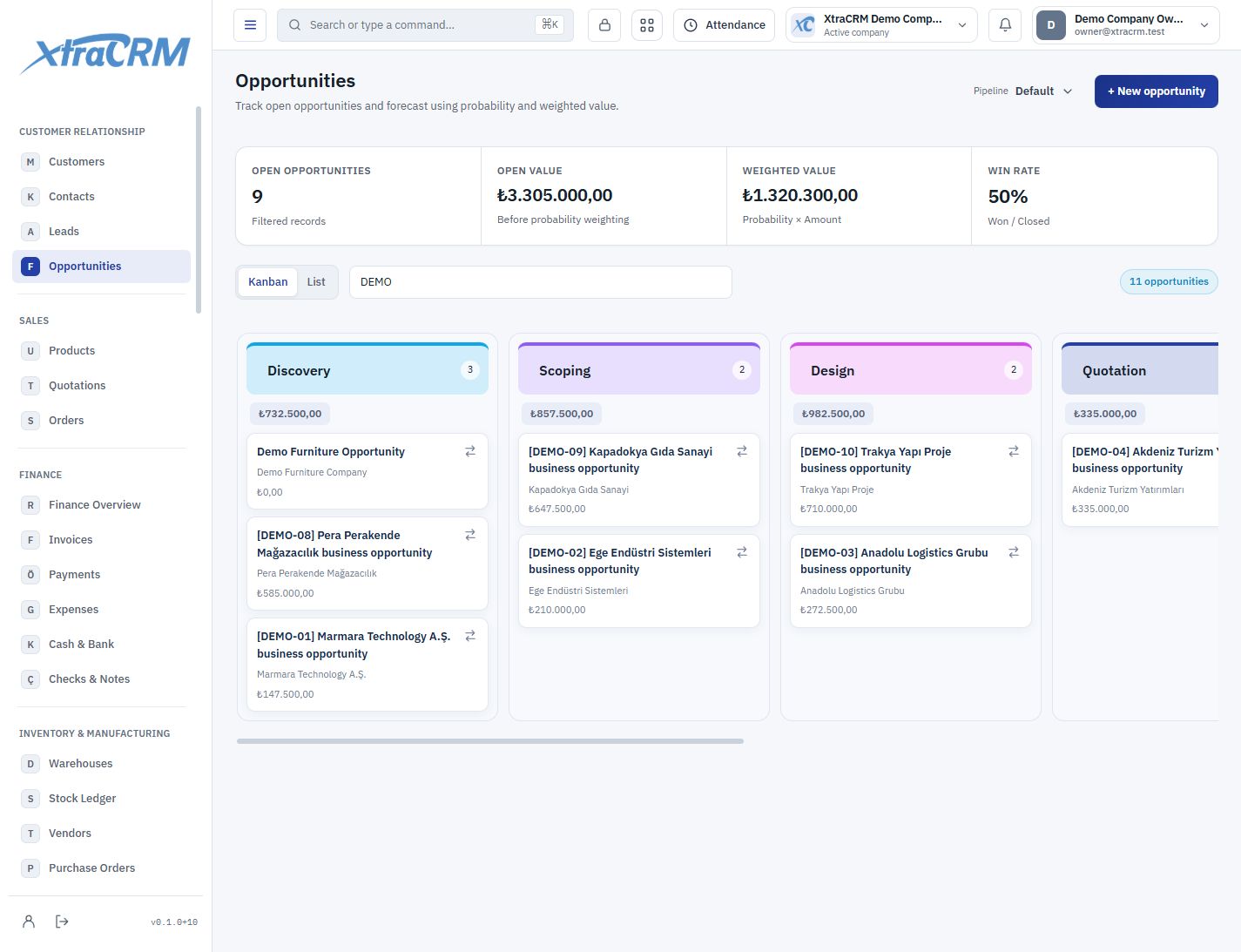Switch to List view
This screenshot has height=952, width=1241.
coord(316,282)
